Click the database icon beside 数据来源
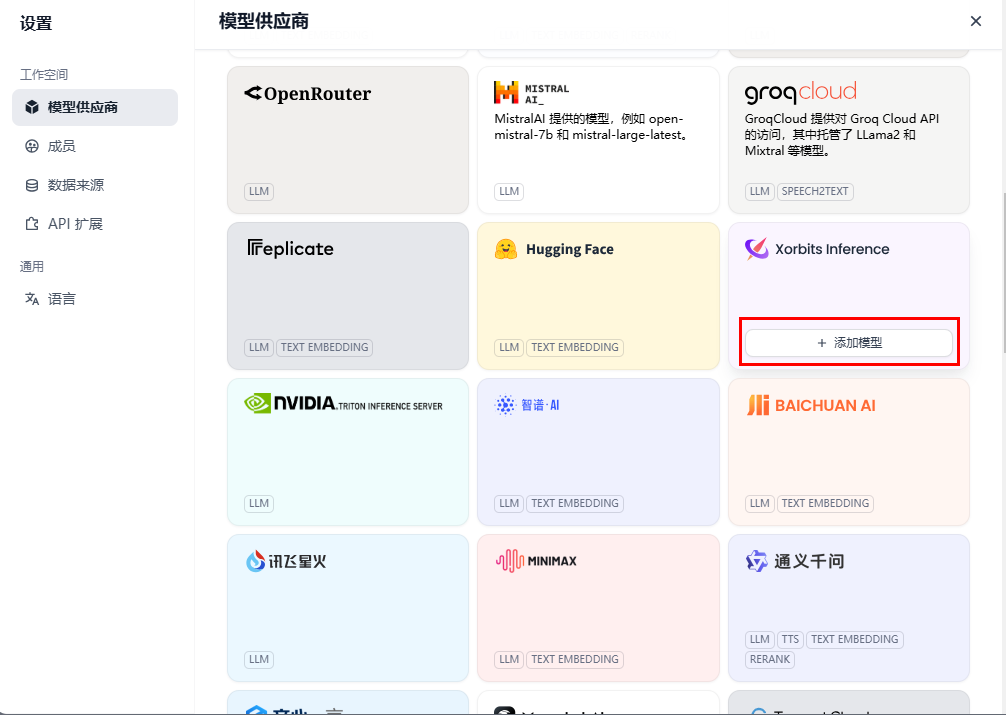The image size is (1006, 715). coord(31,185)
